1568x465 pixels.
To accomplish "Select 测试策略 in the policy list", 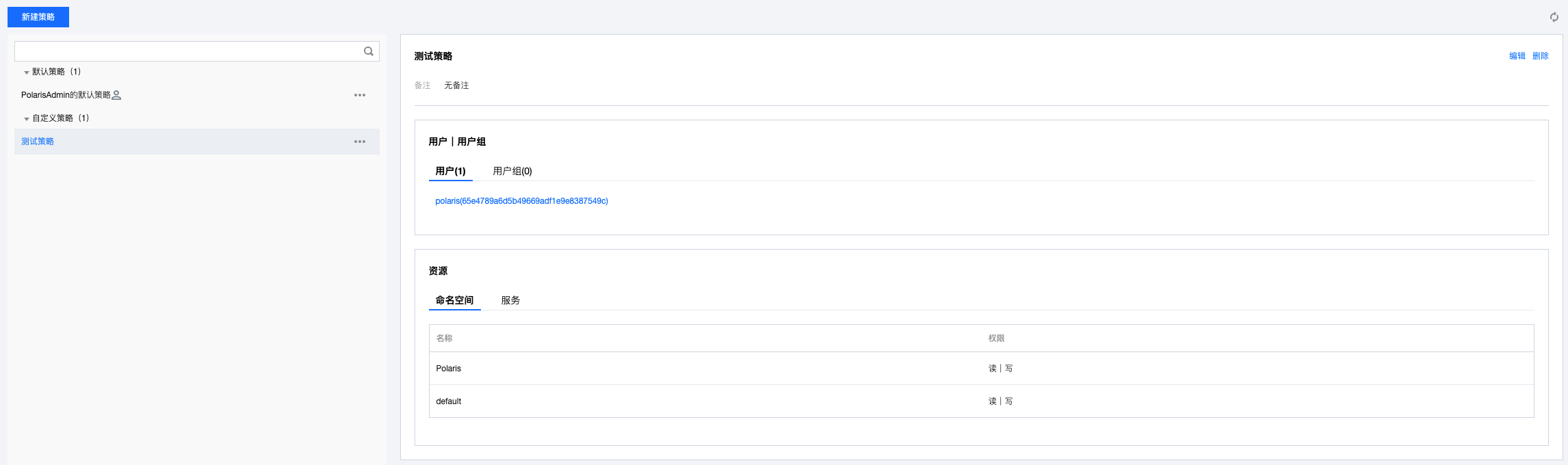I will (x=197, y=142).
